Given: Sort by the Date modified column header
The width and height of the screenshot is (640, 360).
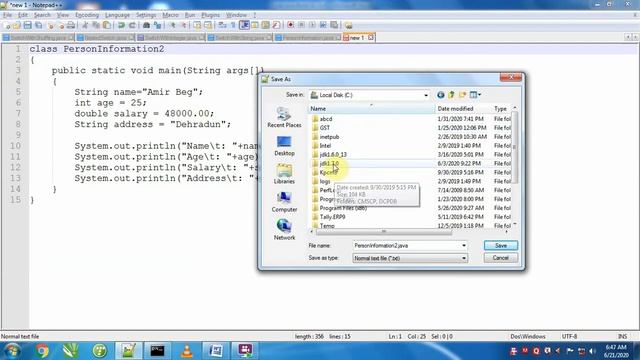Looking at the screenshot, I should tap(463, 109).
